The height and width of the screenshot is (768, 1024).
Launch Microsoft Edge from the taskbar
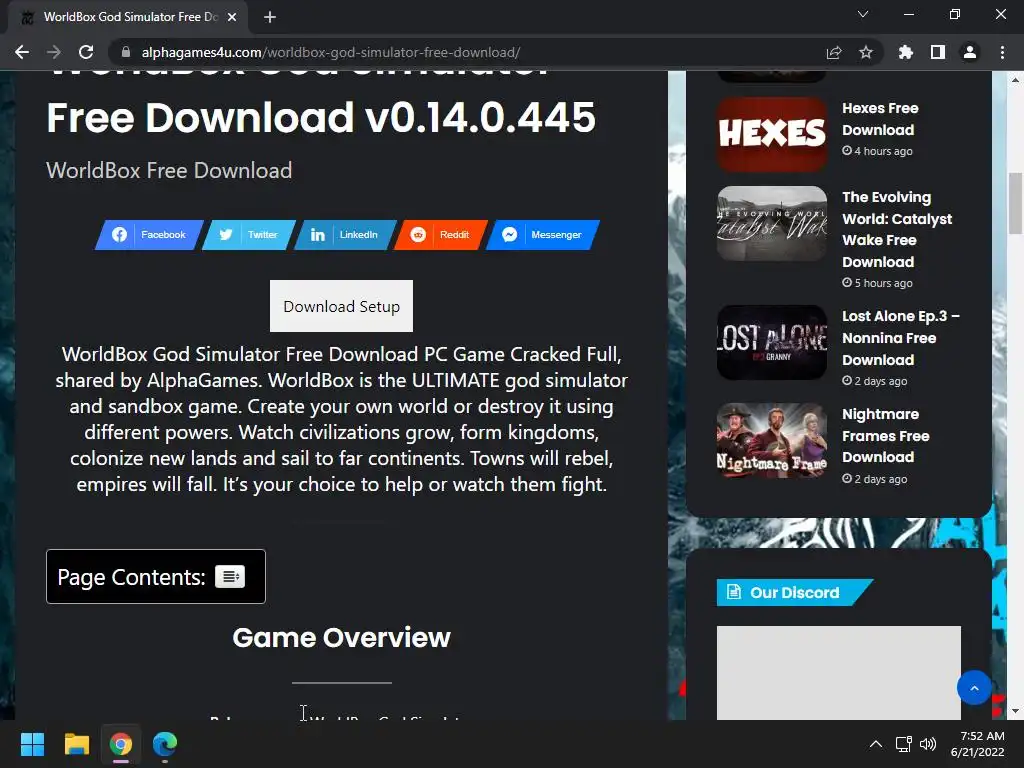(165, 744)
